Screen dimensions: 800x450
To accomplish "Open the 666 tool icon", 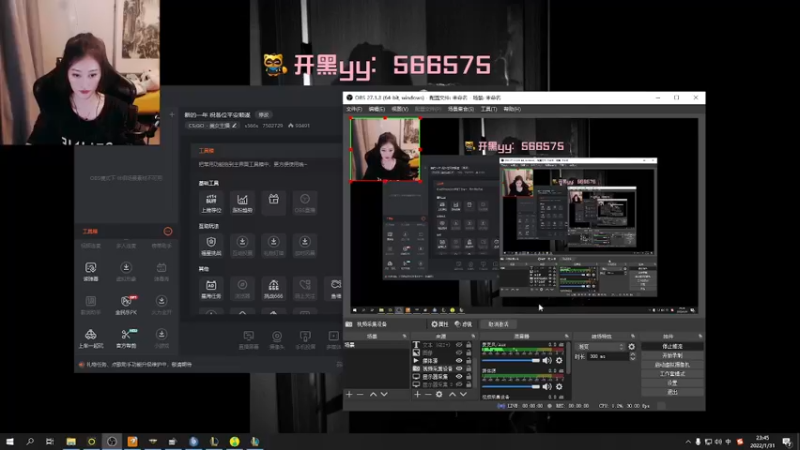I will tap(273, 288).
